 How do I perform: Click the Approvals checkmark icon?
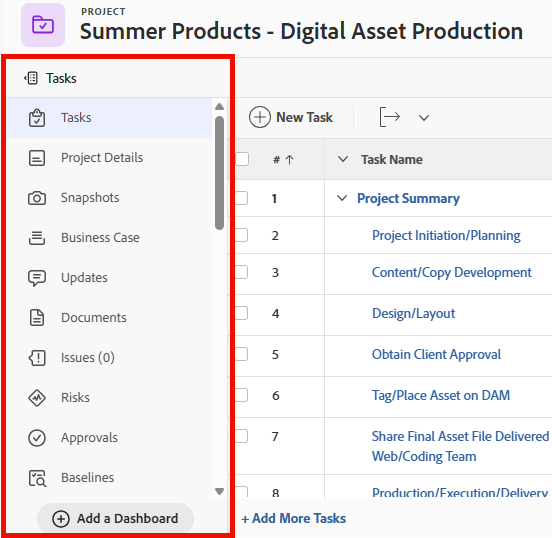click(x=37, y=438)
